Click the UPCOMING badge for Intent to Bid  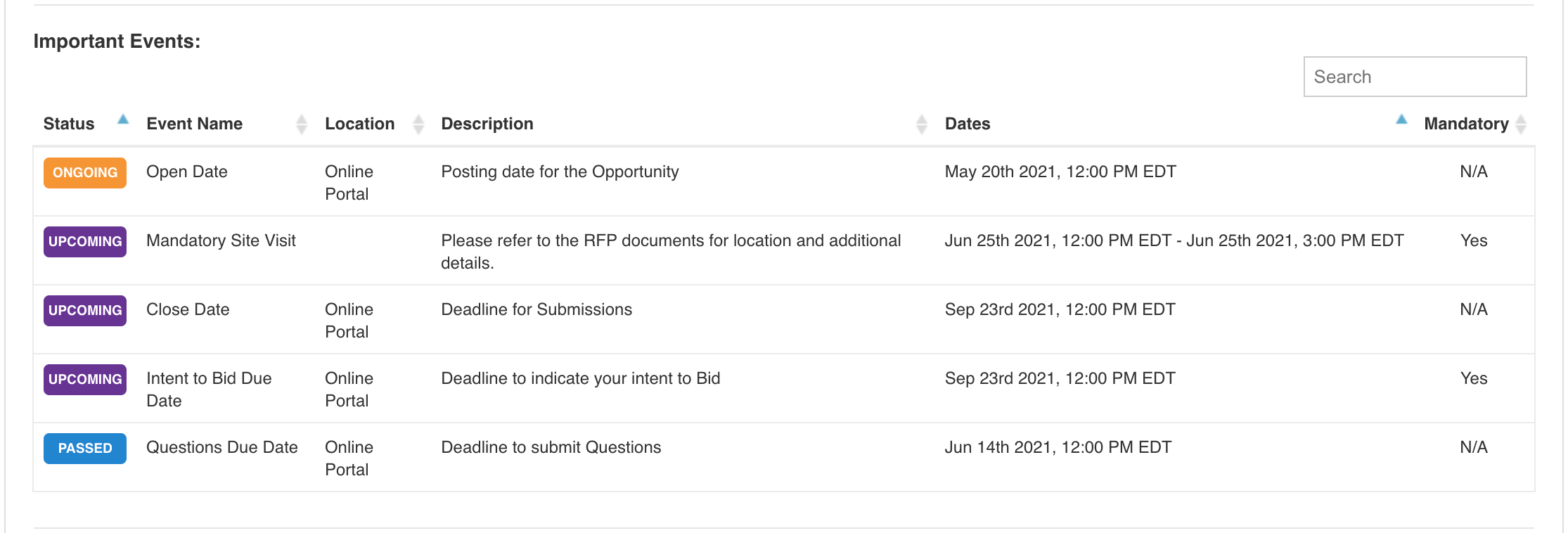pos(85,380)
